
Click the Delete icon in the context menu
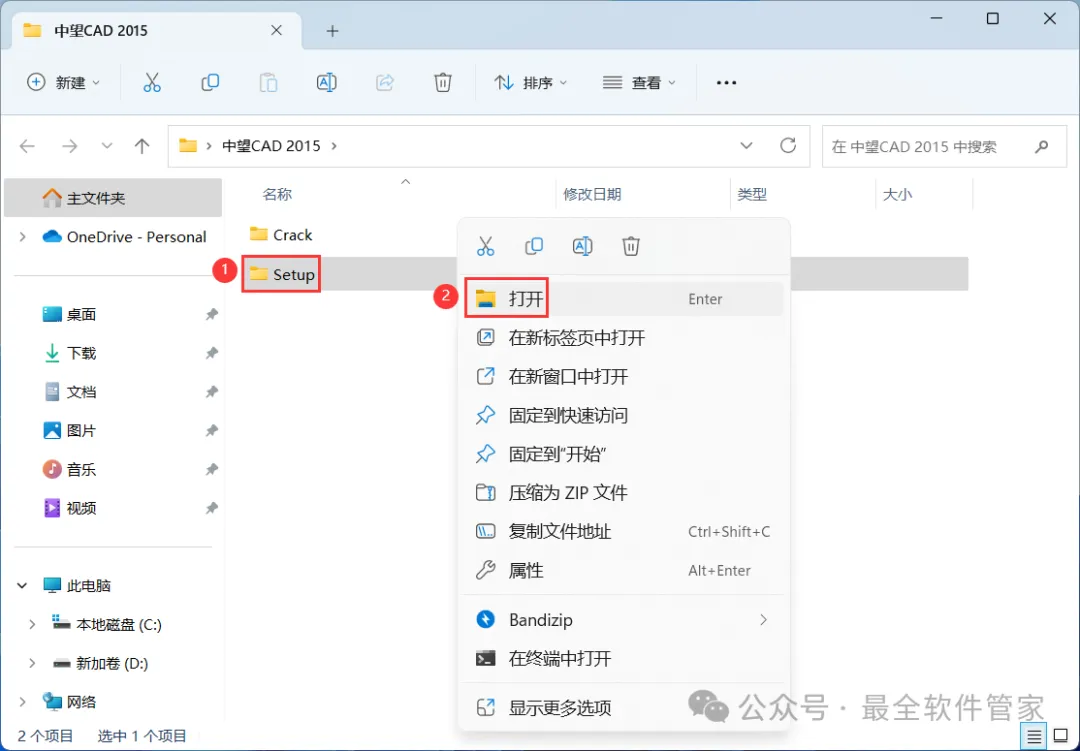(x=631, y=246)
